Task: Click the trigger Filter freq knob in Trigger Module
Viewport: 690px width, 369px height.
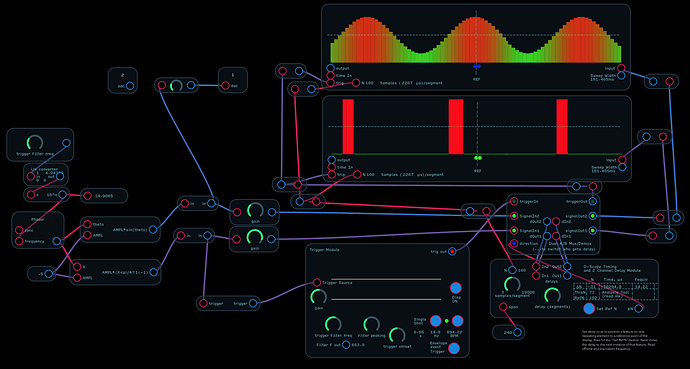Action: (333, 325)
